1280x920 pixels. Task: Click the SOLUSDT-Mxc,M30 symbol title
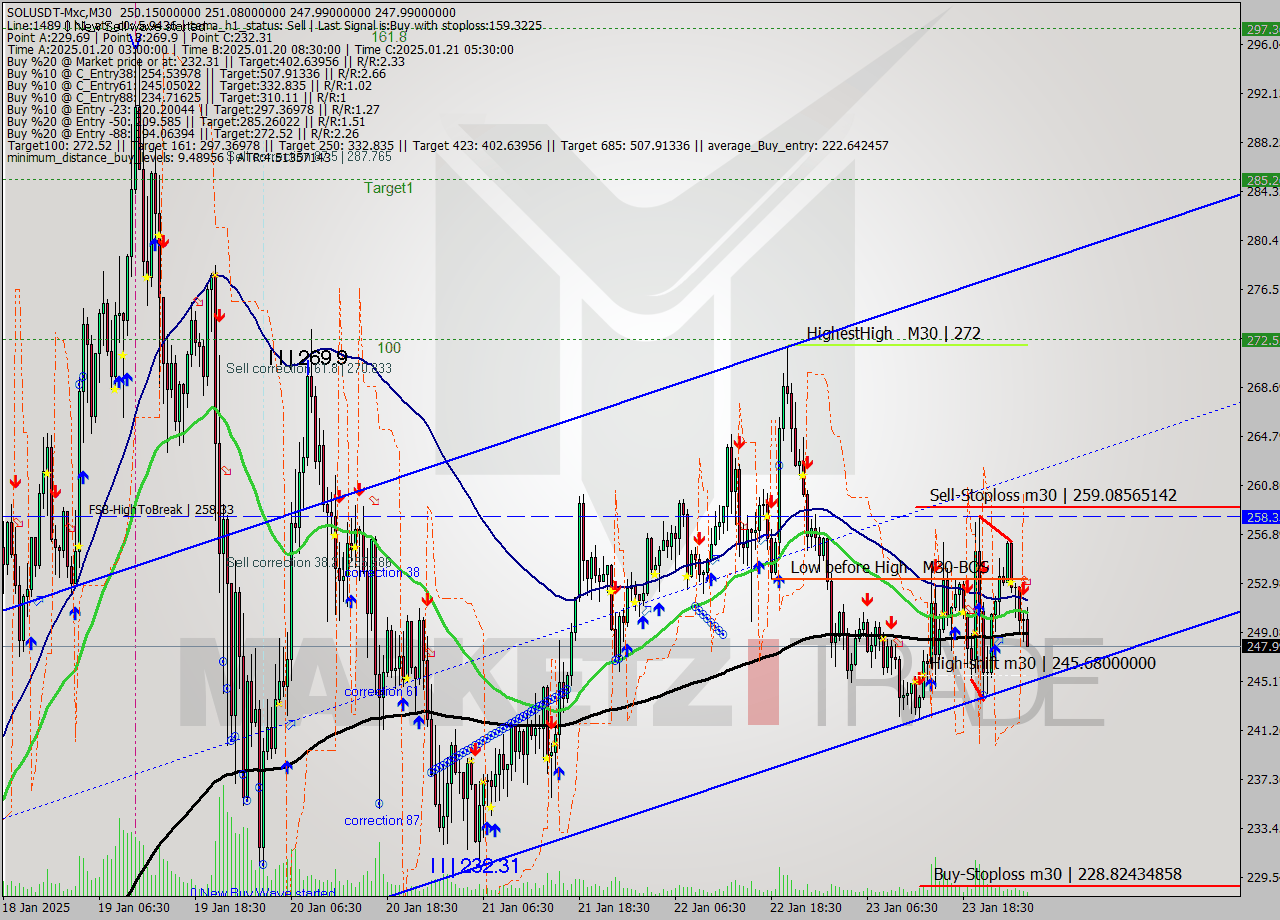point(58,11)
